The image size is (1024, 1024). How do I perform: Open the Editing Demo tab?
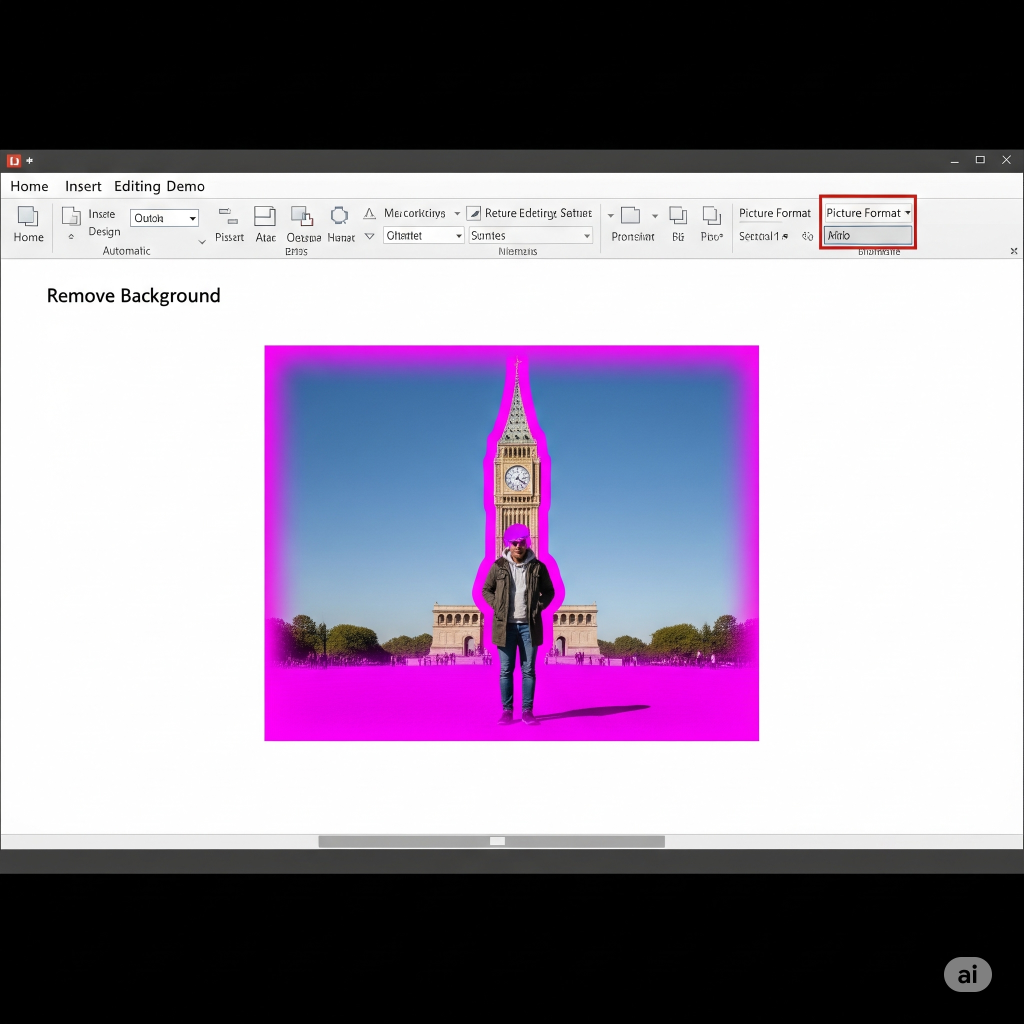click(x=159, y=186)
